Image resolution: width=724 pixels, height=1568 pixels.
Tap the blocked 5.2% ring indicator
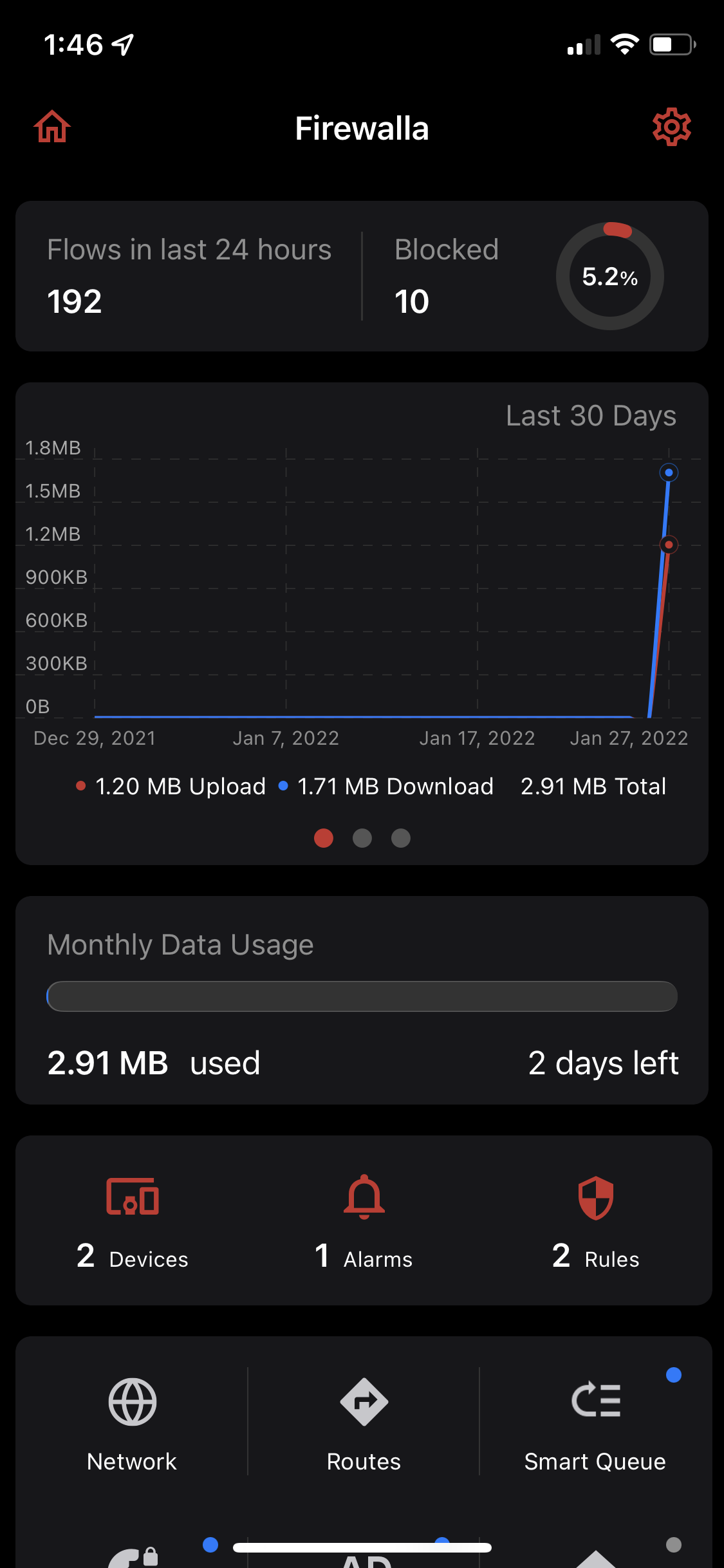pos(610,277)
